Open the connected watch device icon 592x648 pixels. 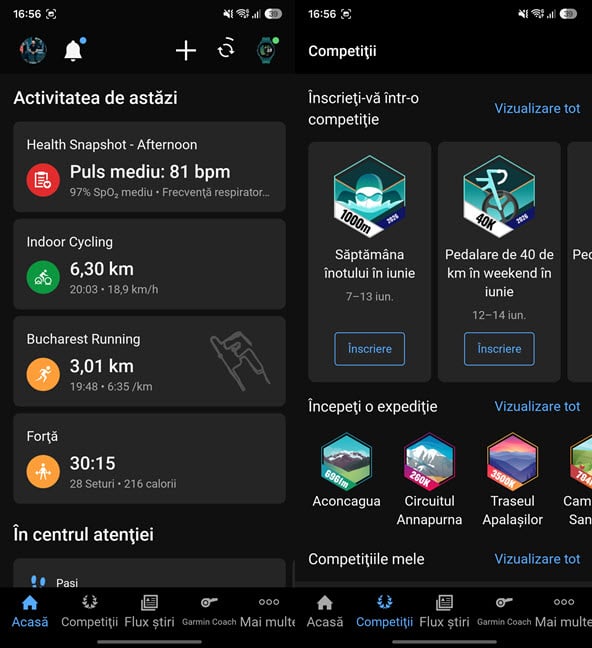[267, 50]
